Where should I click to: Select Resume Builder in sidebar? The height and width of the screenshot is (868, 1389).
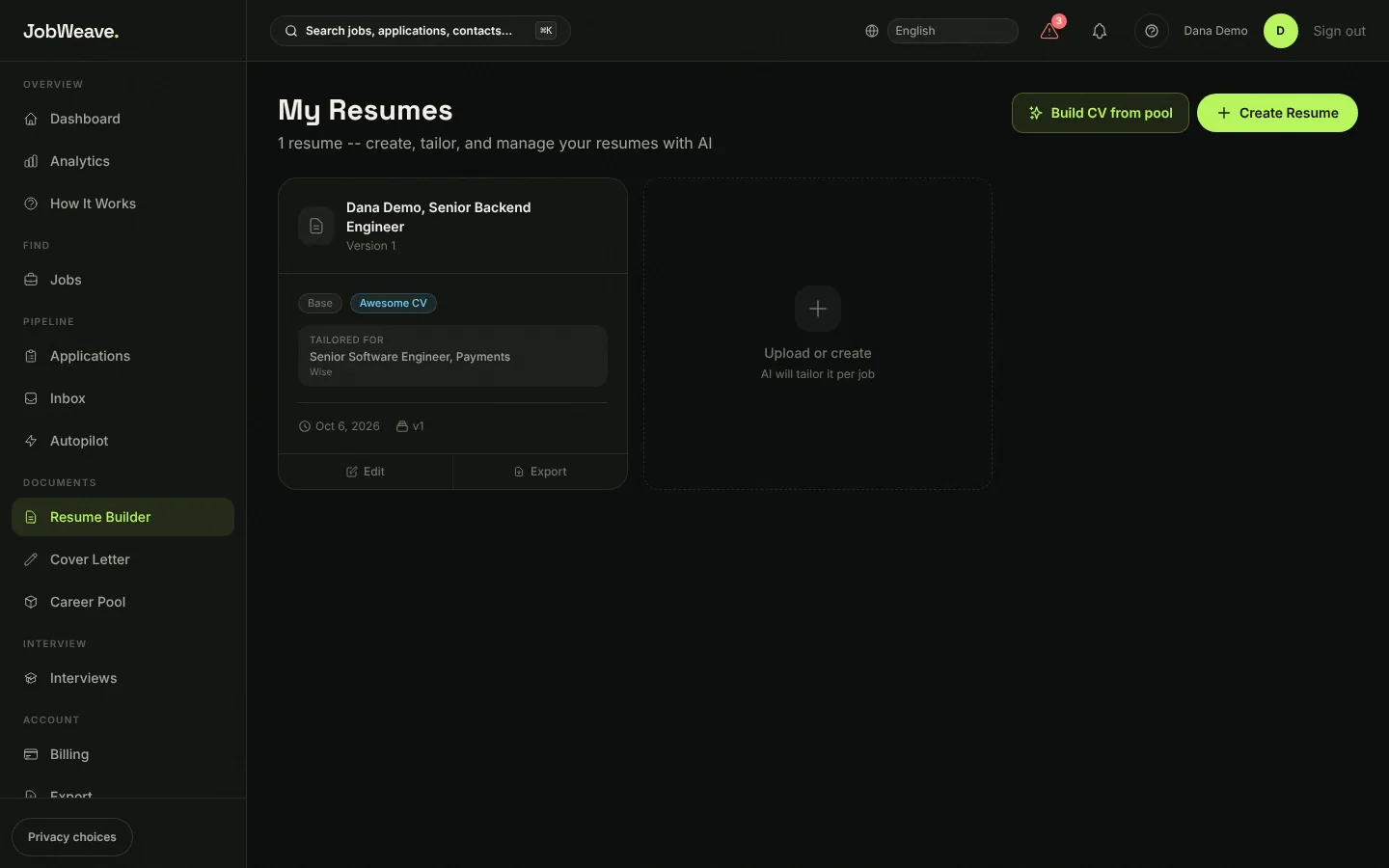[123, 517]
